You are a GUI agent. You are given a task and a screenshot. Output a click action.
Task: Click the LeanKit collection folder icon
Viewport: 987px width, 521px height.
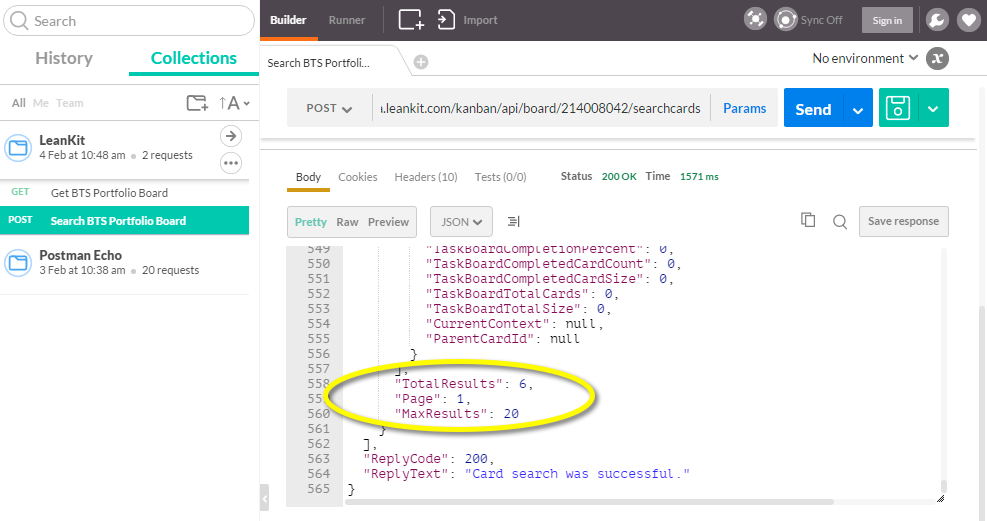[18, 148]
